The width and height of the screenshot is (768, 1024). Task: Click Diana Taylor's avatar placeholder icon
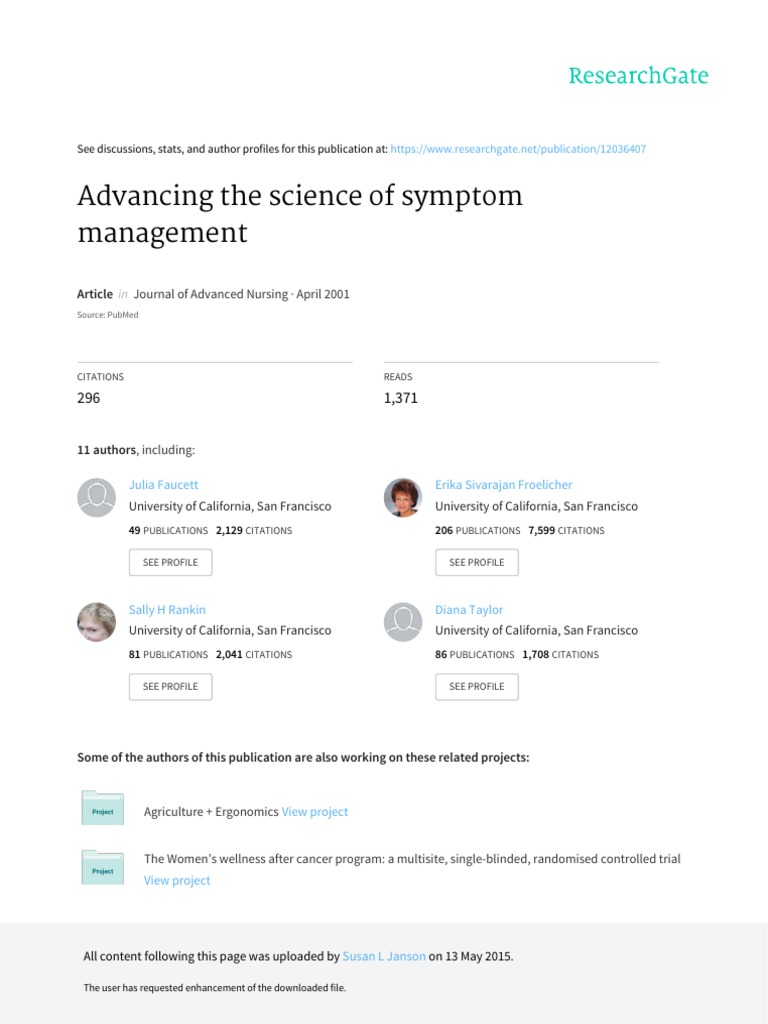(403, 622)
